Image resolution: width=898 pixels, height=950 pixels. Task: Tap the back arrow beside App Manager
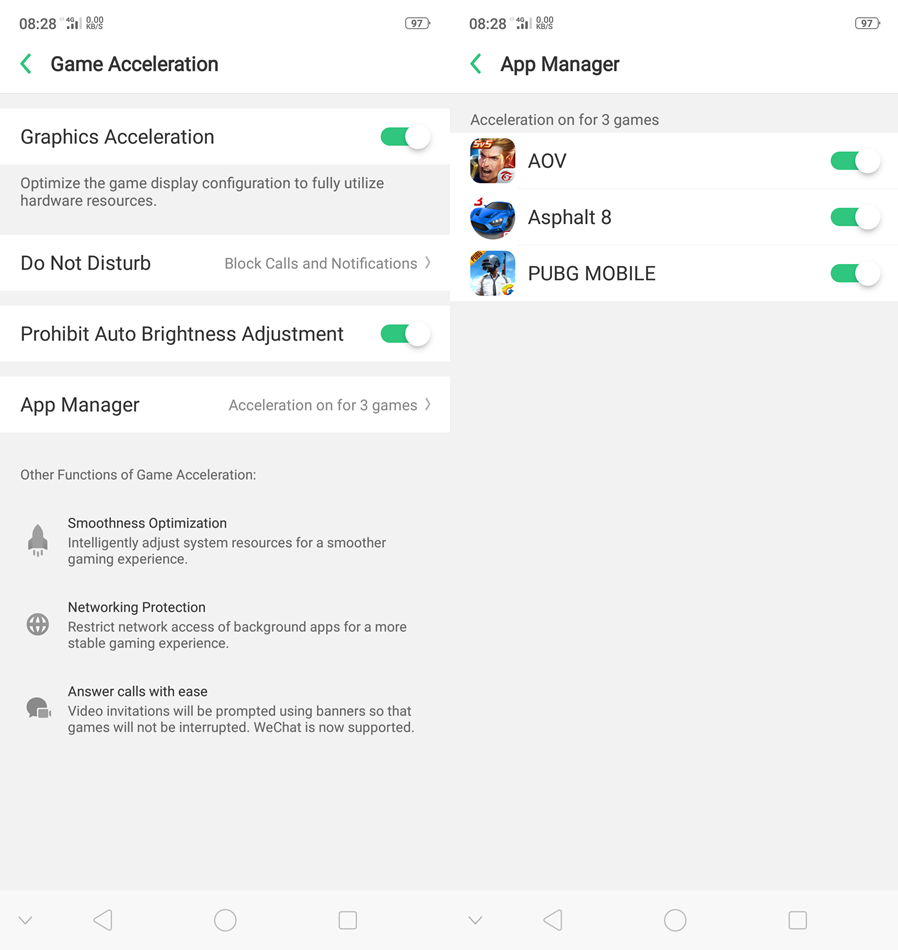pos(476,64)
